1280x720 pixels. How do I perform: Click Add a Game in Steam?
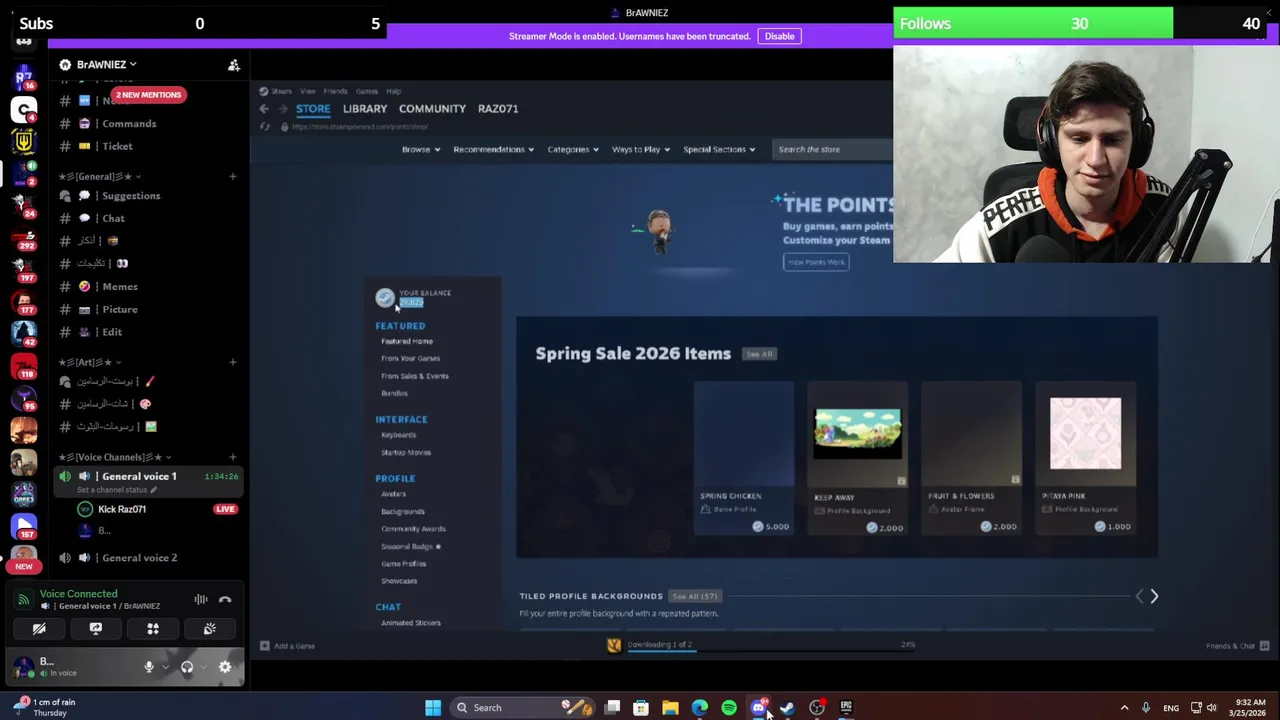[x=288, y=646]
